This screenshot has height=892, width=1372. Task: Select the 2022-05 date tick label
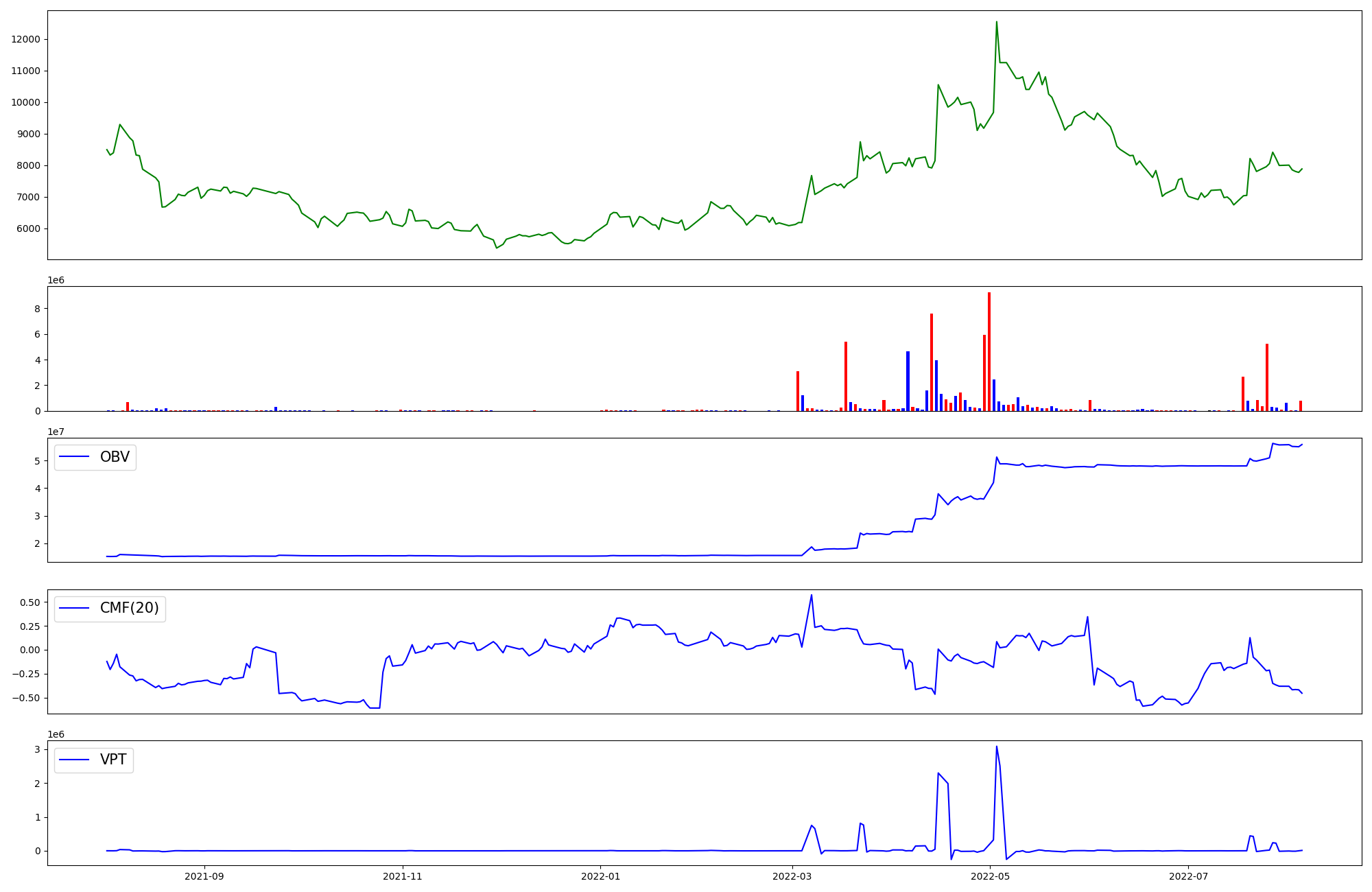point(991,876)
